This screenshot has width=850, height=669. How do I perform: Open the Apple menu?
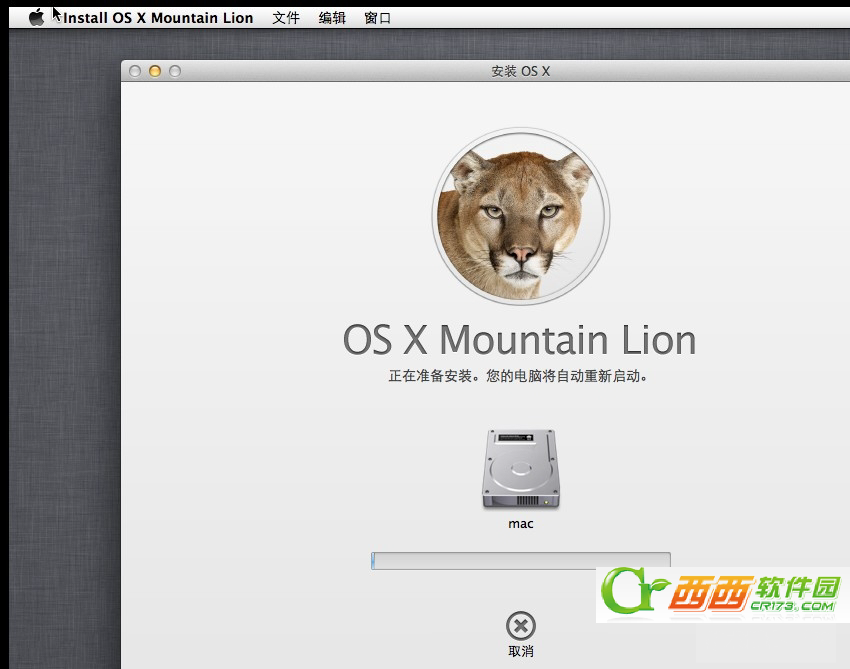coord(36,18)
